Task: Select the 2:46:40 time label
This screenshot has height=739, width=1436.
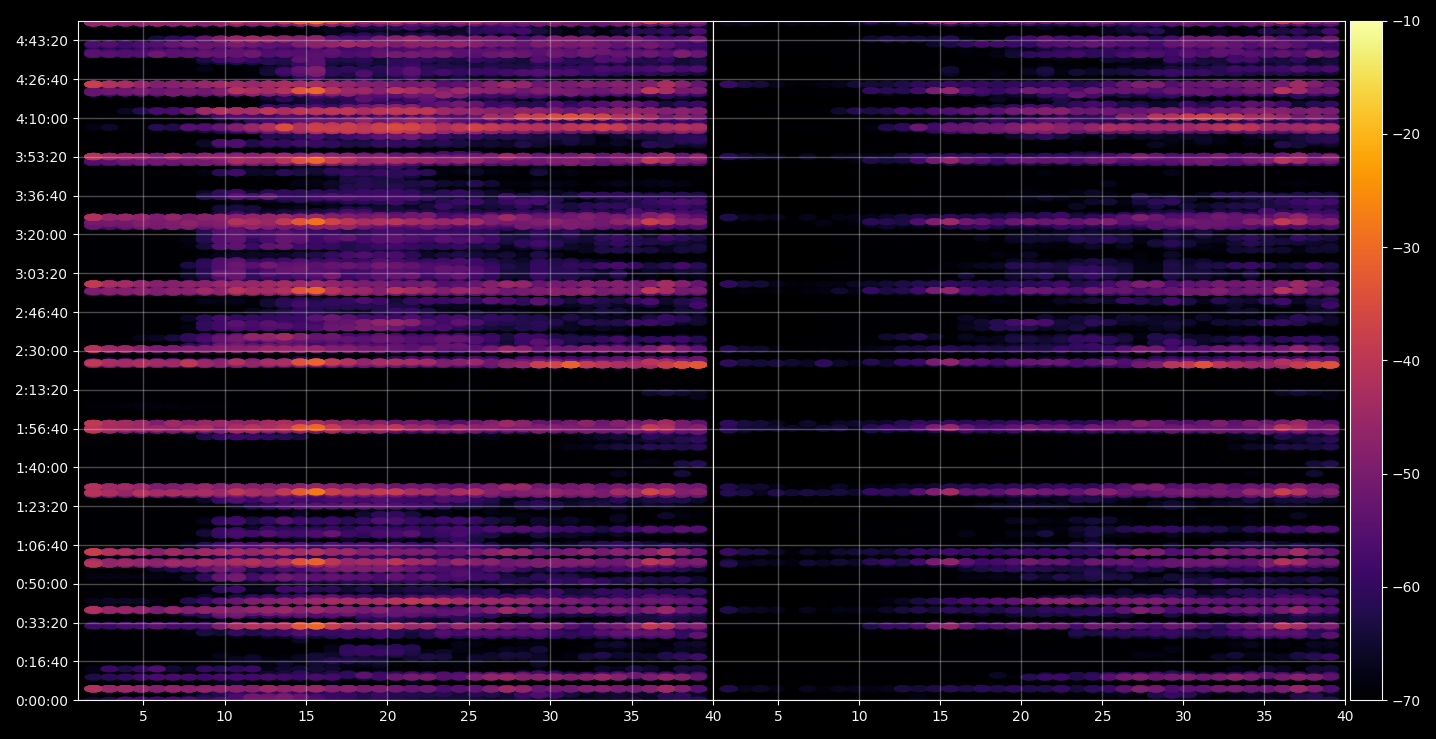Action: [42, 313]
